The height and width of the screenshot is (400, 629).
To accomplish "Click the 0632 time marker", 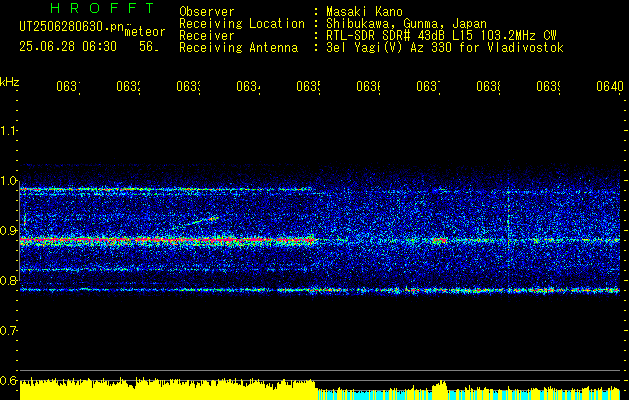I will 128,87.
